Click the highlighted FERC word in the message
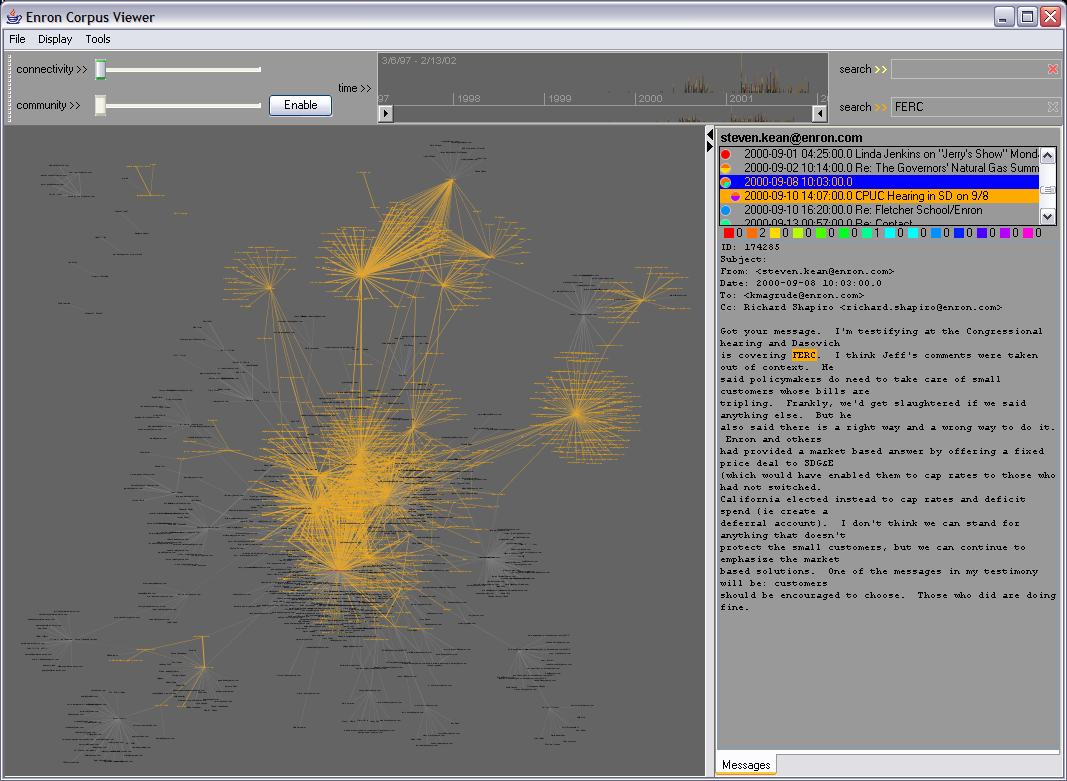 pyautogui.click(x=804, y=355)
